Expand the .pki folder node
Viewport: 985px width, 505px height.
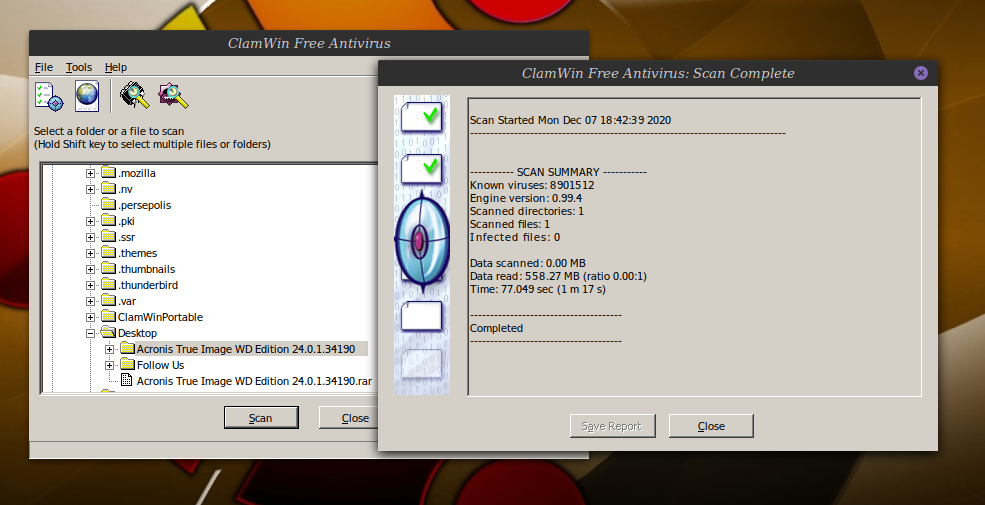(x=90, y=221)
